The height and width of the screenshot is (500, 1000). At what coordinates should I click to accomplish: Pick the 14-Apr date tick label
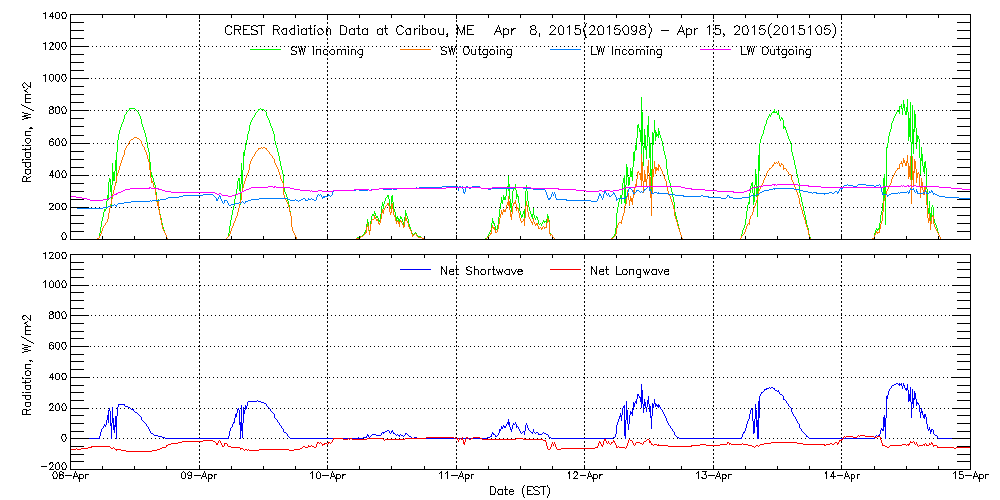click(842, 477)
